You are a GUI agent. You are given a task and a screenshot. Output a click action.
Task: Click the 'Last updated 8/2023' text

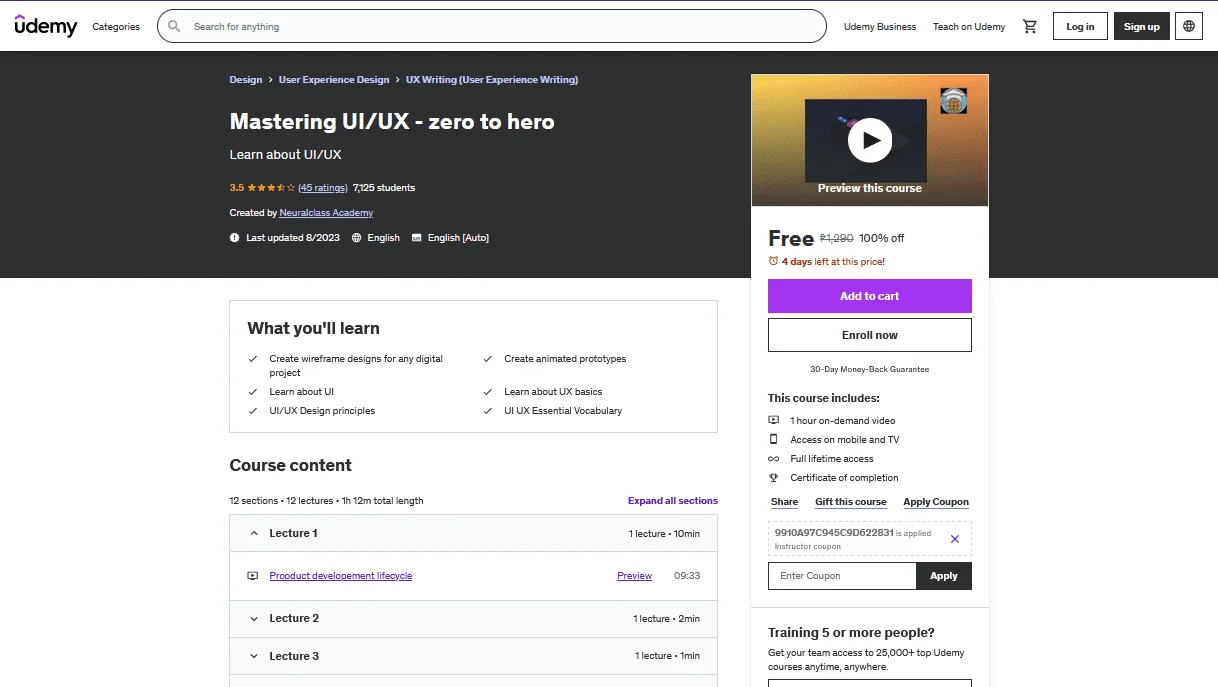(x=293, y=238)
